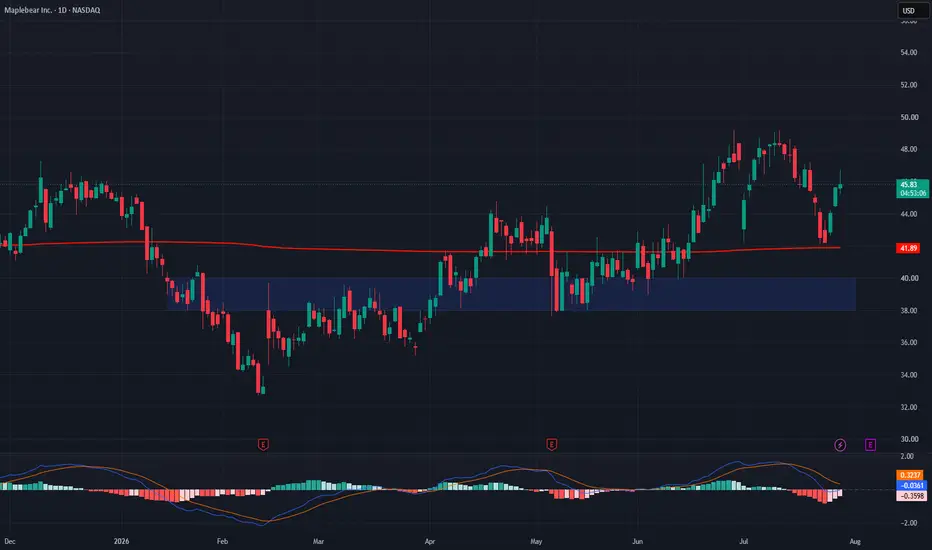Click the pink -0.3598 histogram value label
Image resolution: width=932 pixels, height=550 pixels.
coord(911,496)
